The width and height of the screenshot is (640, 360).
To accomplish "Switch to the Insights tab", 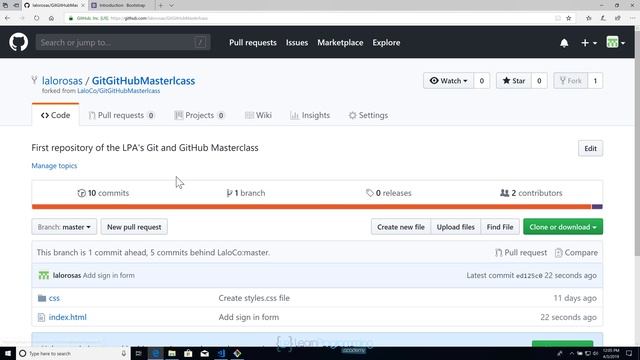I will [x=310, y=115].
